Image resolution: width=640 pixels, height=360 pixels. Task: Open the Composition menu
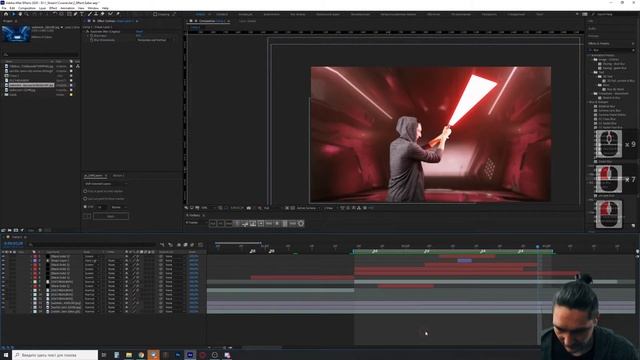27,8
